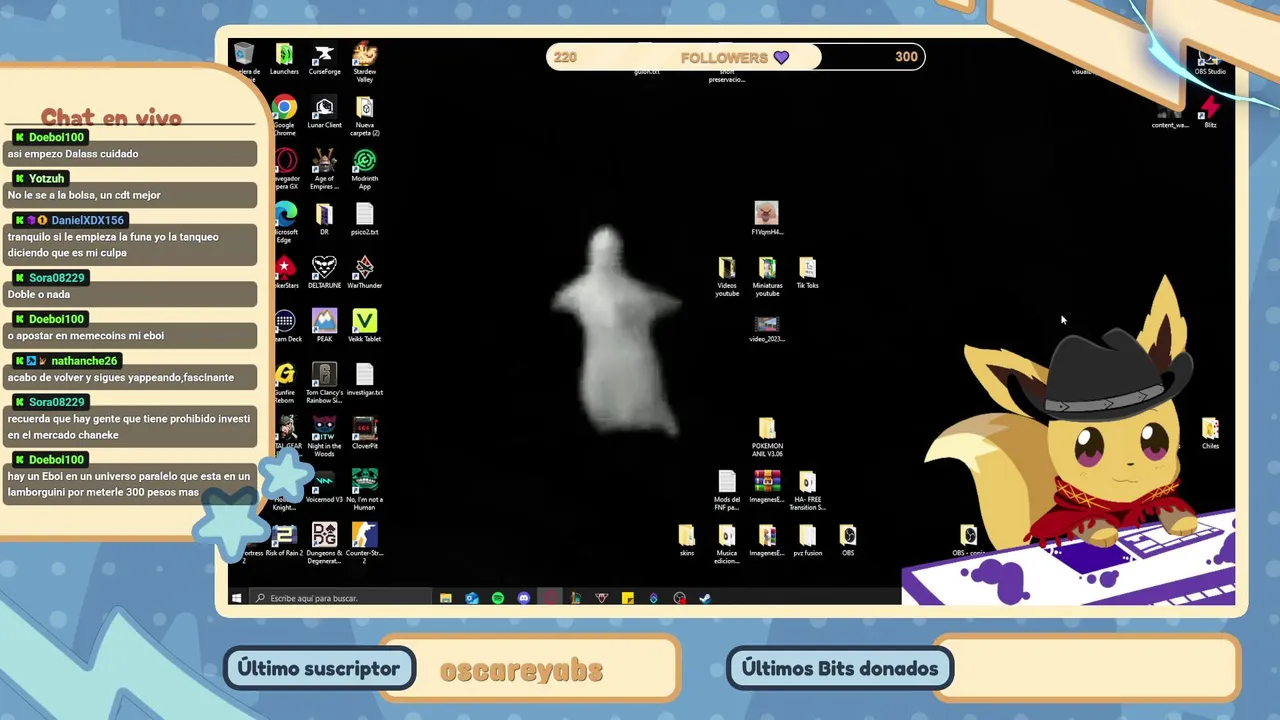
Task: Launch DELTARUNE from the desktop
Action: tap(324, 273)
